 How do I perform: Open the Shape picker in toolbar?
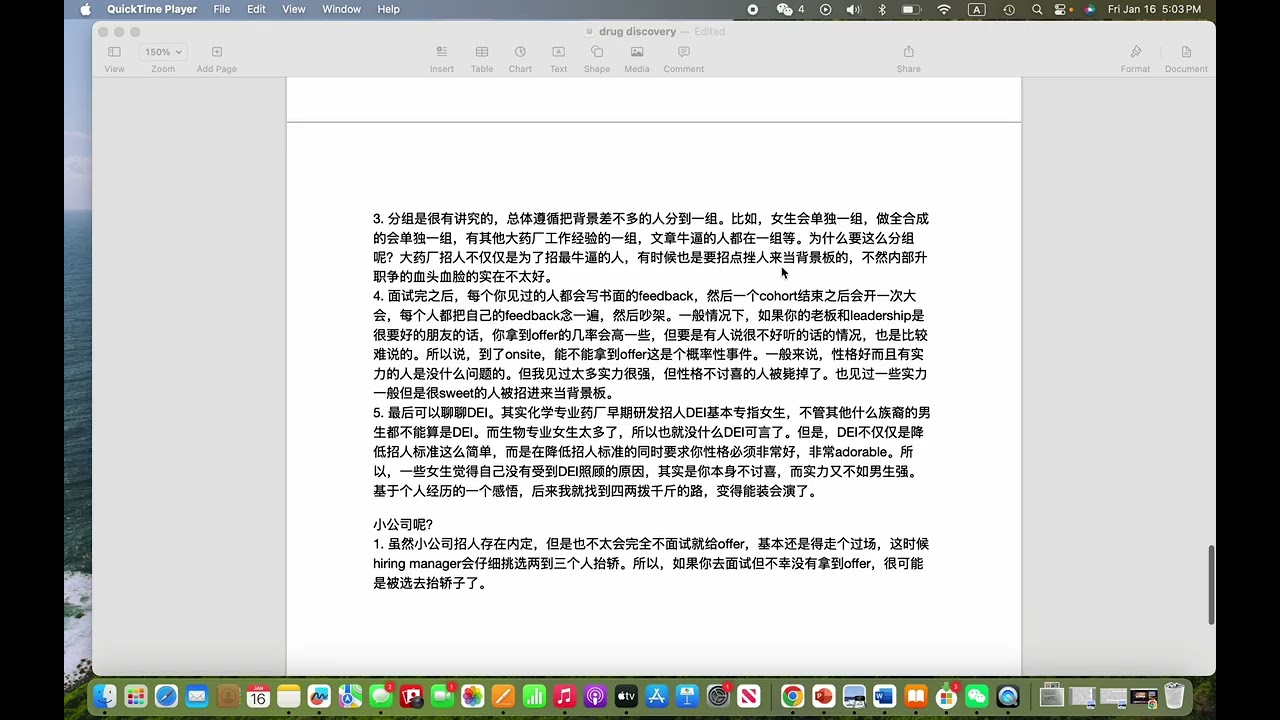tap(597, 58)
